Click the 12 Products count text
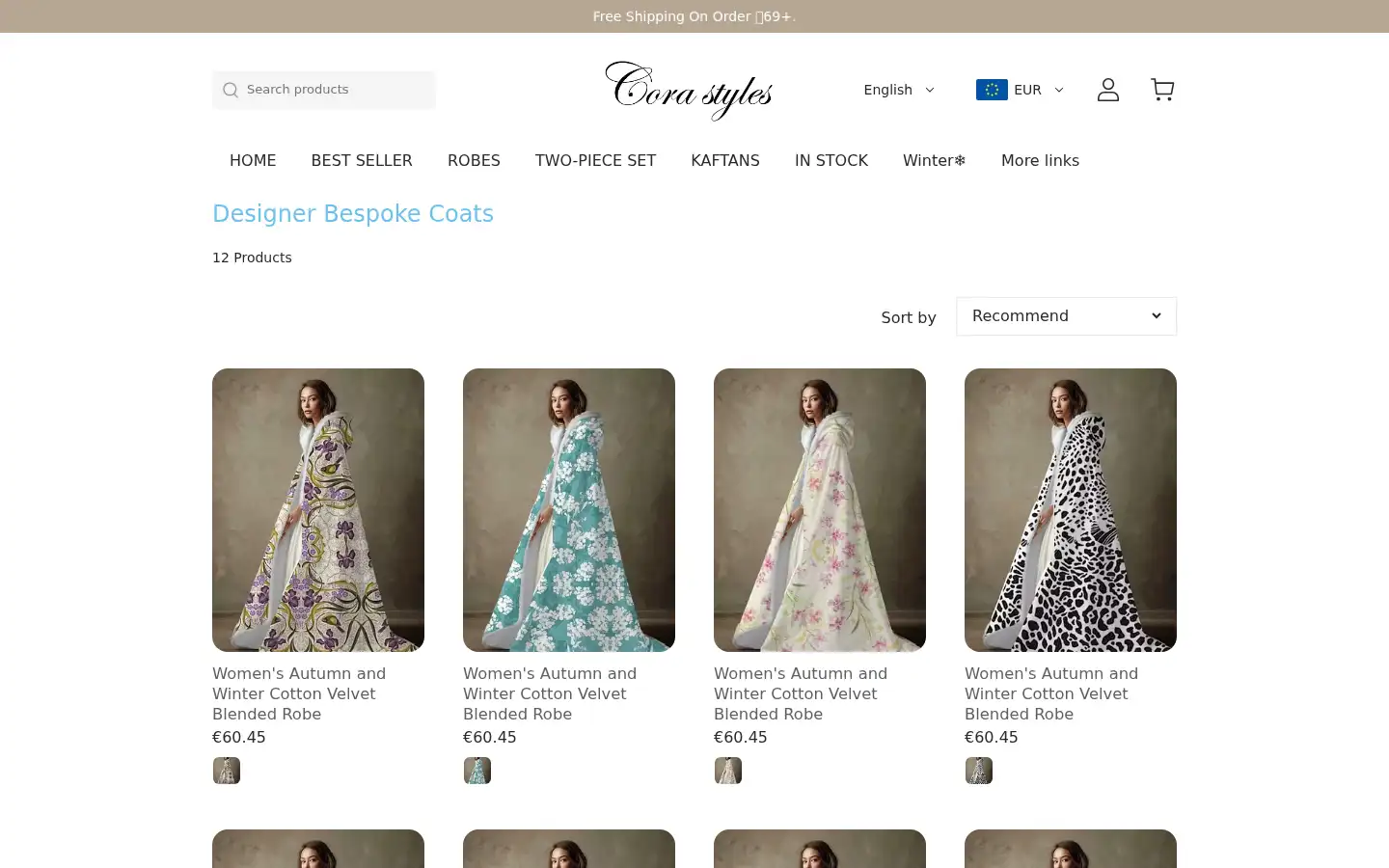Viewport: 1389px width, 868px height. coord(252,258)
